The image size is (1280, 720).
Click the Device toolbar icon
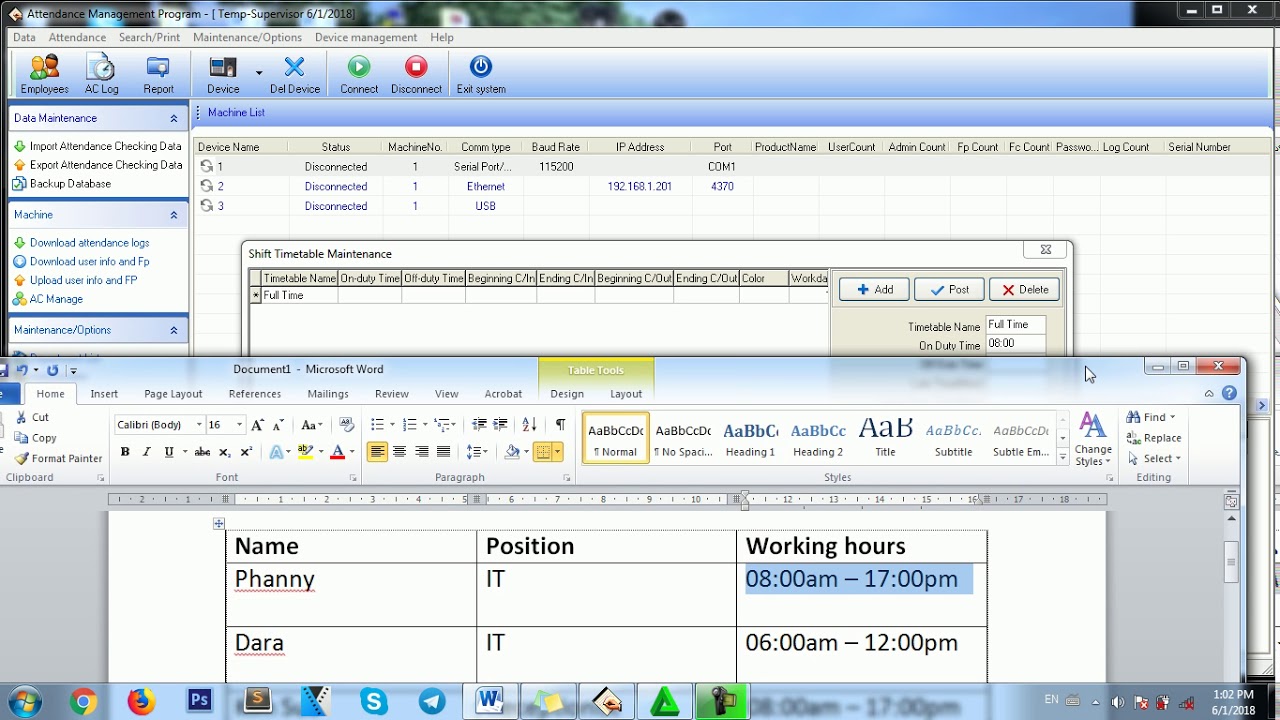[x=223, y=67]
